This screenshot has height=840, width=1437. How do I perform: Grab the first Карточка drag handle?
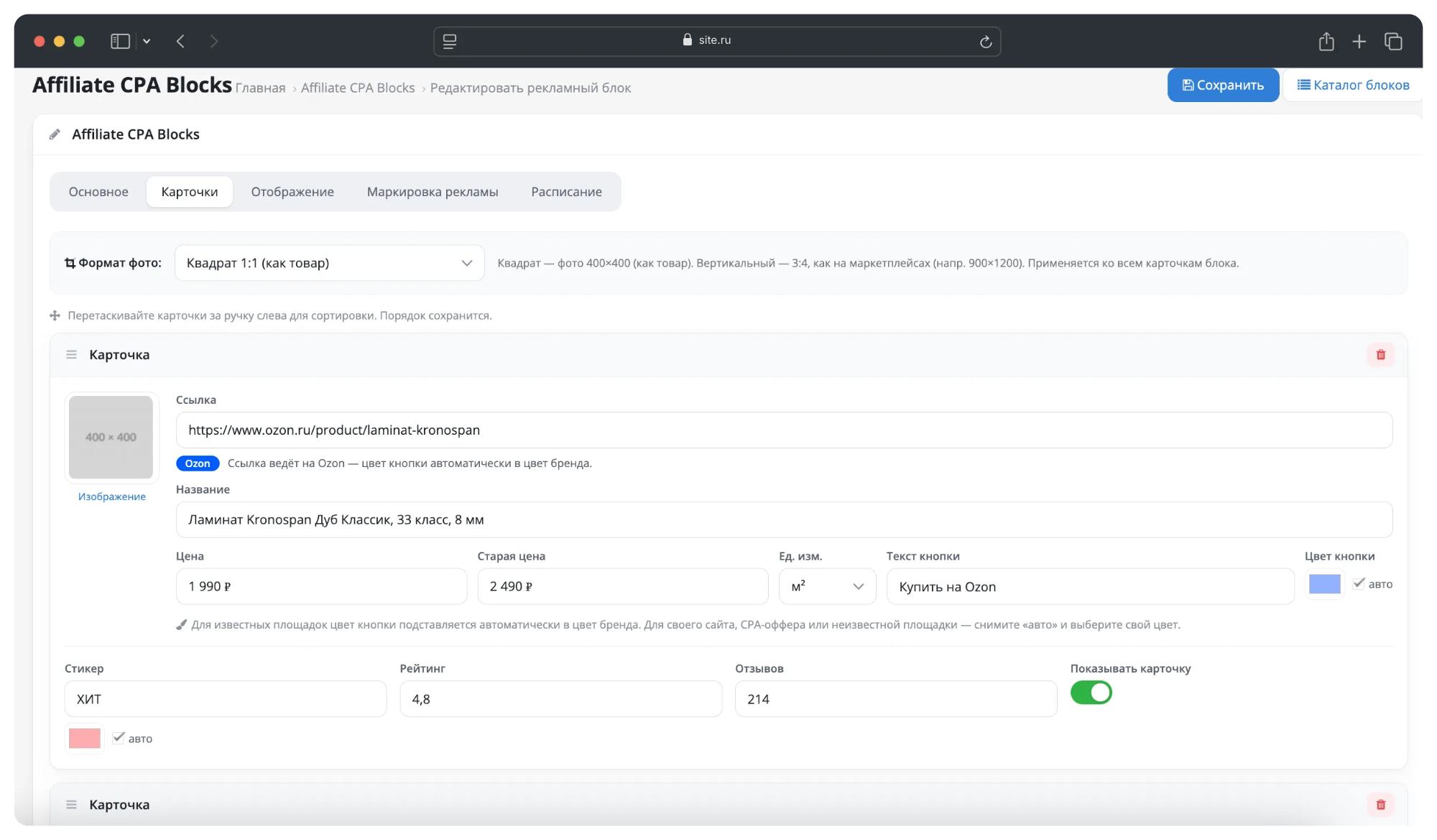click(71, 355)
